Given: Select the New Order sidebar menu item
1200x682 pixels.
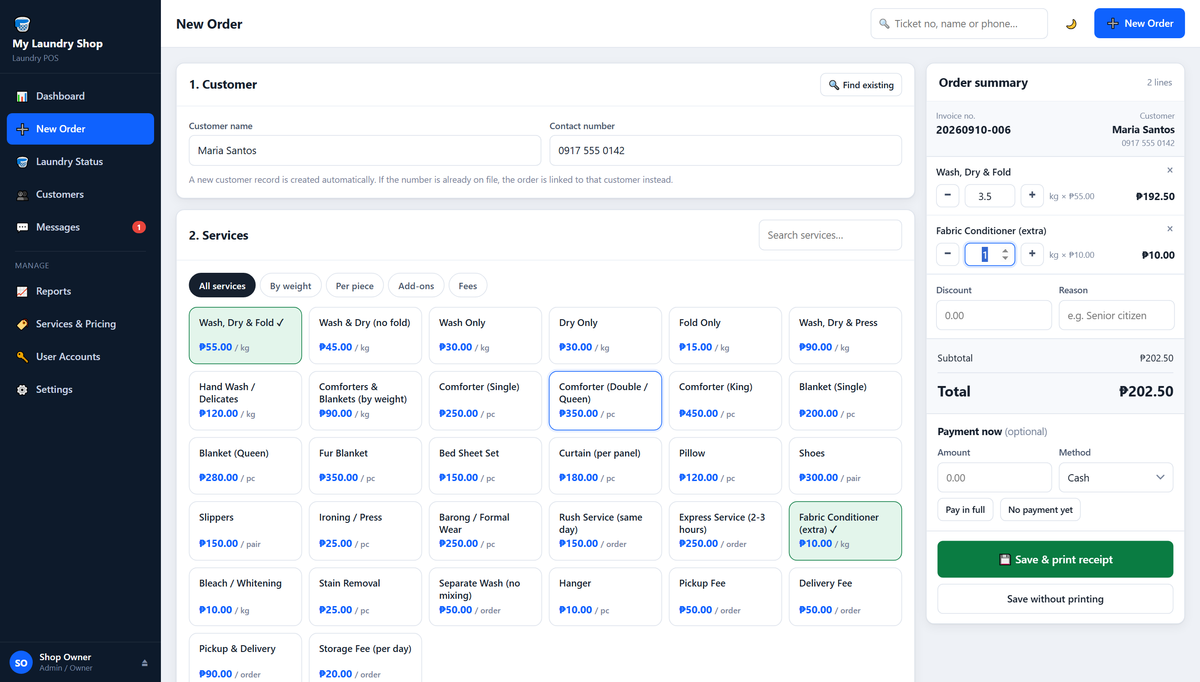Looking at the screenshot, I should (x=80, y=129).
